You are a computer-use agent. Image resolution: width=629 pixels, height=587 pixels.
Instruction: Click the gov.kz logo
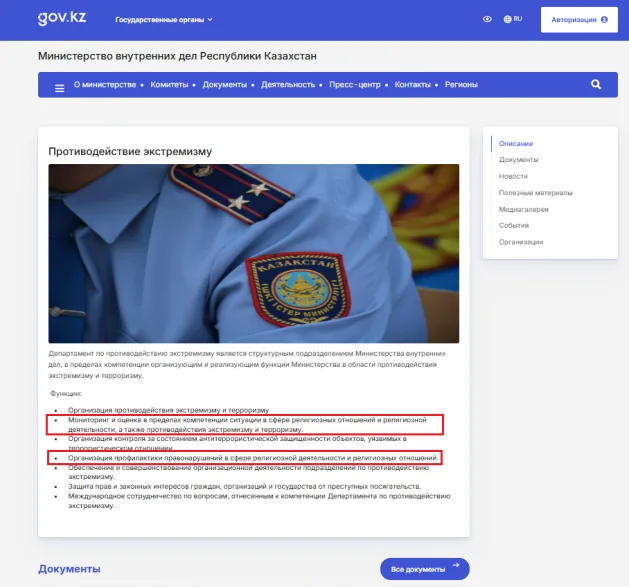62,18
